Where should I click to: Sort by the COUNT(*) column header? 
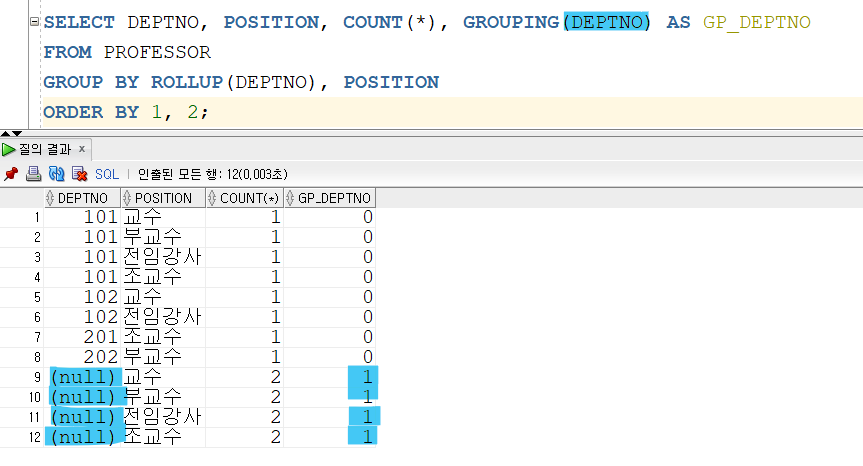244,198
